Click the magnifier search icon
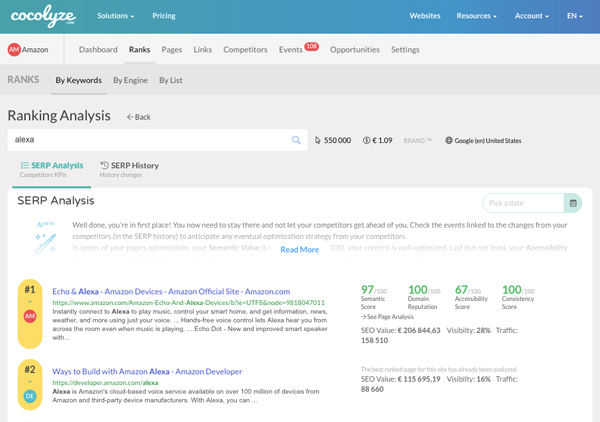The image size is (600, 422). coord(296,140)
